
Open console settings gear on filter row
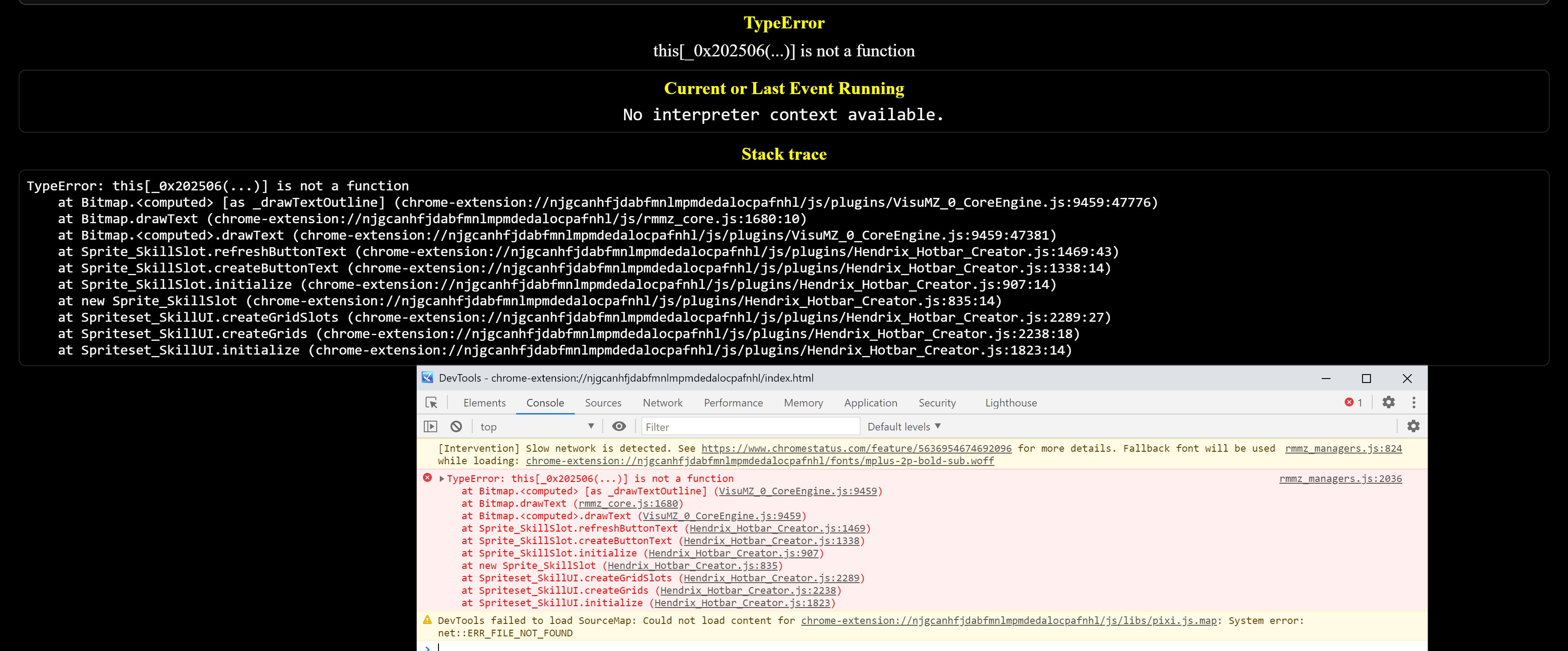[x=1414, y=426]
